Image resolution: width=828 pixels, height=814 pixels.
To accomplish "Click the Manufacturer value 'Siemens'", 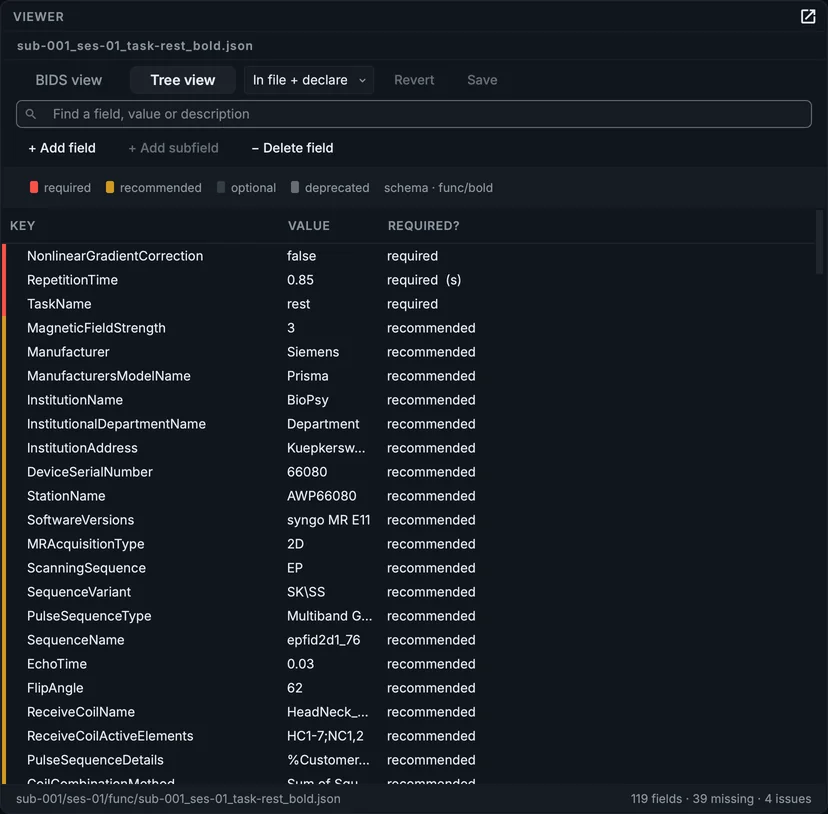I will 313,352.
